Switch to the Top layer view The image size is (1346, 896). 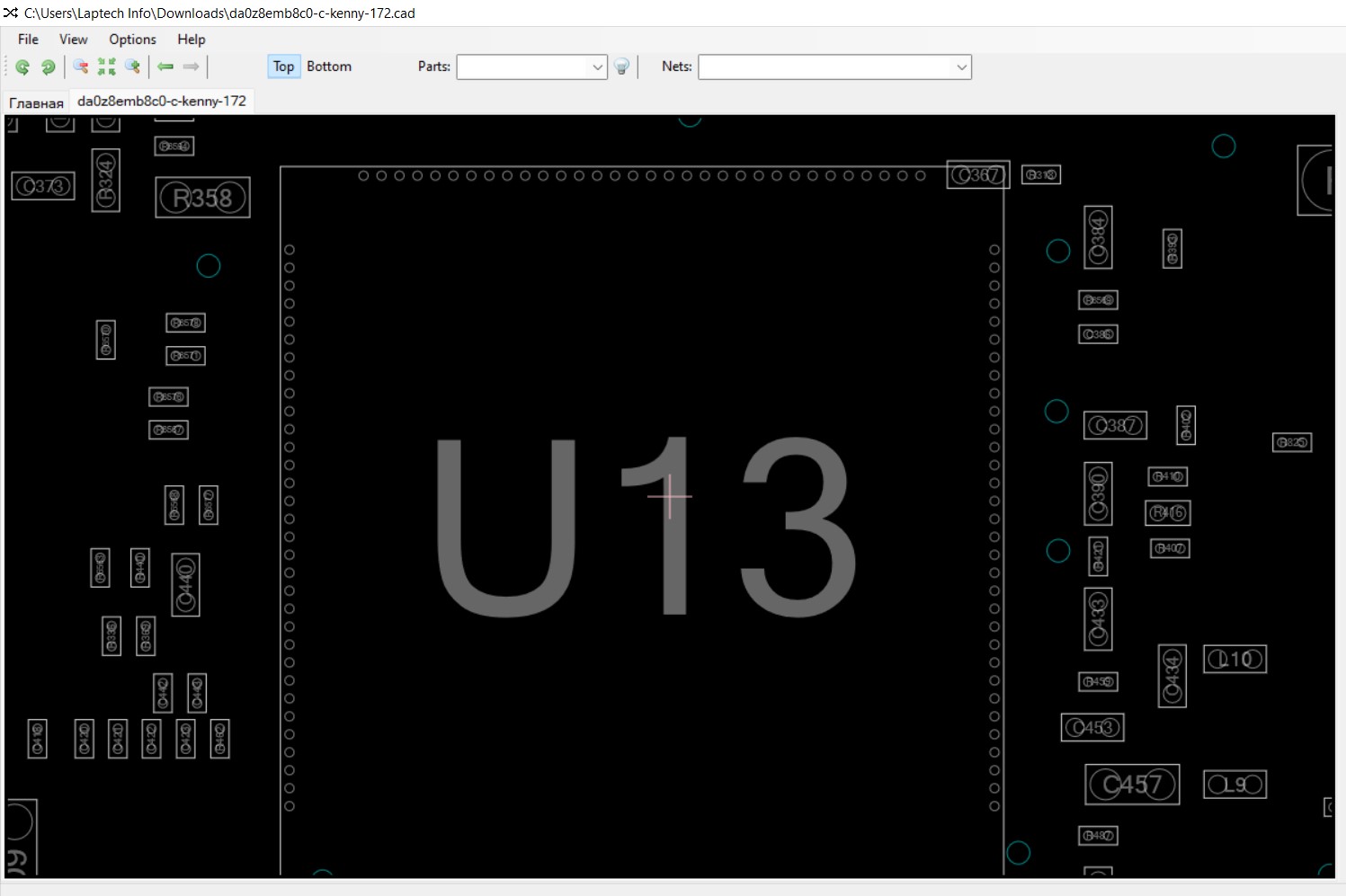pos(283,67)
